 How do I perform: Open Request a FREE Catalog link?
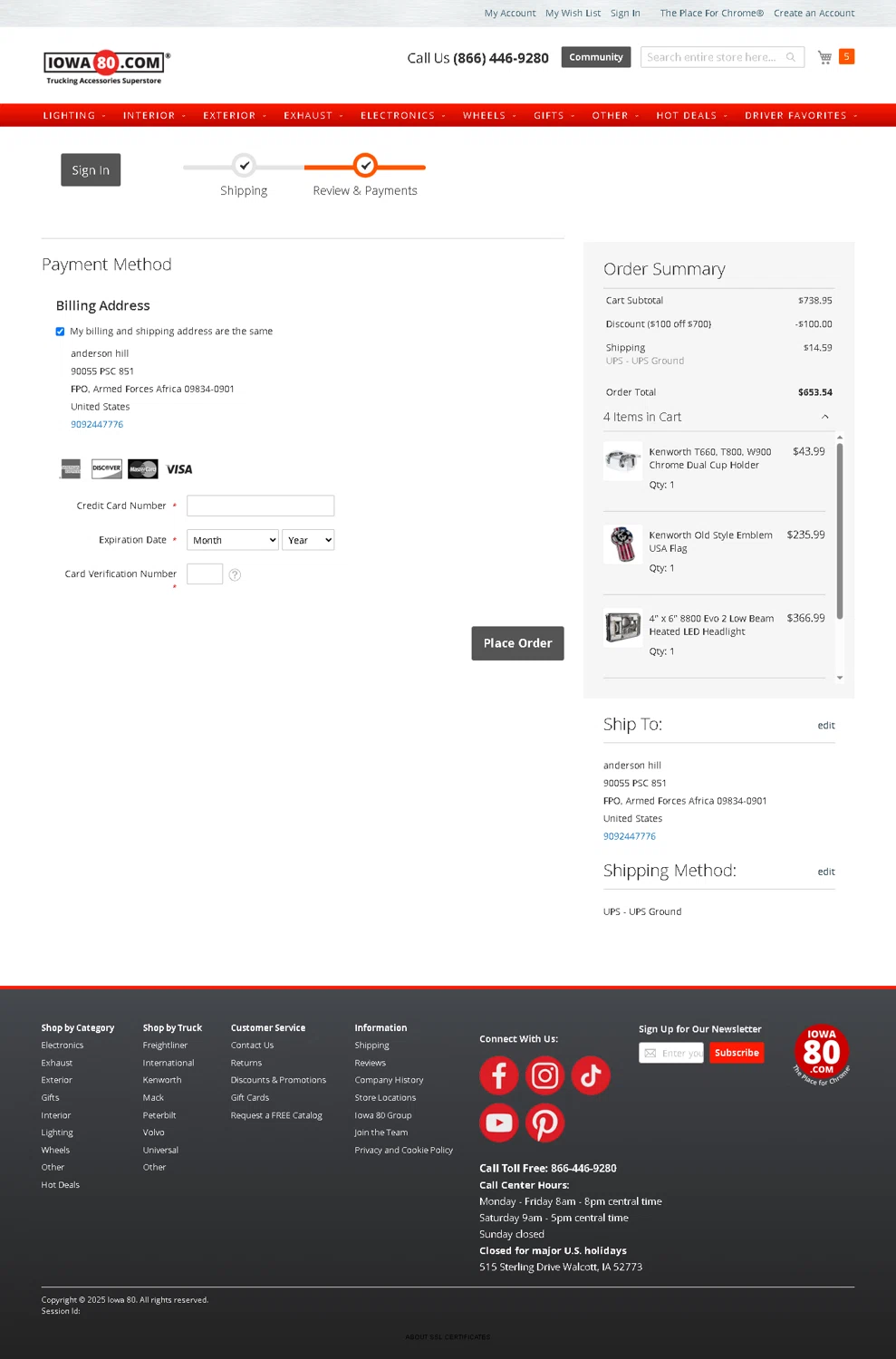pyautogui.click(x=276, y=1116)
